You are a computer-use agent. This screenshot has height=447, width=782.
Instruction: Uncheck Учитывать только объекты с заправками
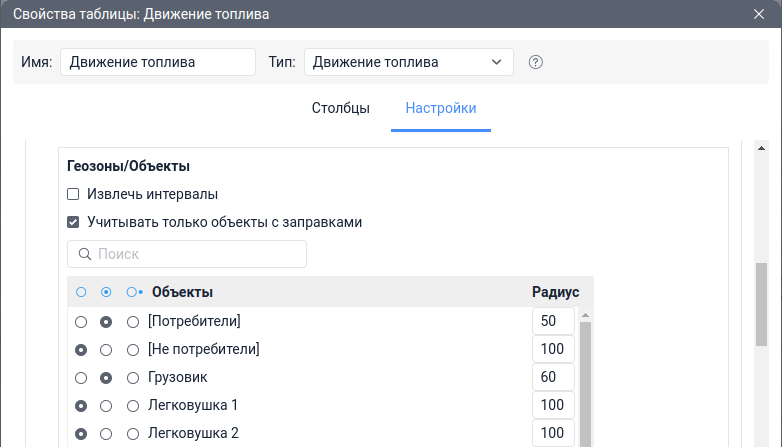click(73, 222)
